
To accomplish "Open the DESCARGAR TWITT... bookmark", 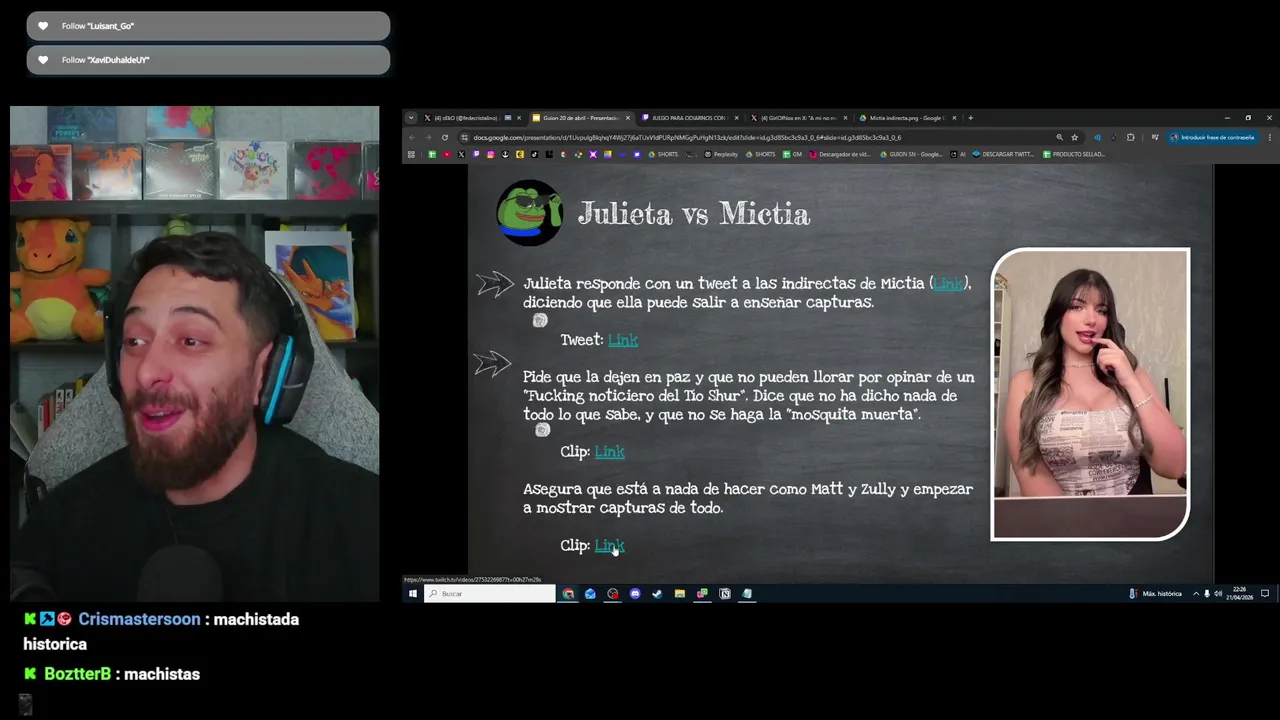I will click(1003, 154).
